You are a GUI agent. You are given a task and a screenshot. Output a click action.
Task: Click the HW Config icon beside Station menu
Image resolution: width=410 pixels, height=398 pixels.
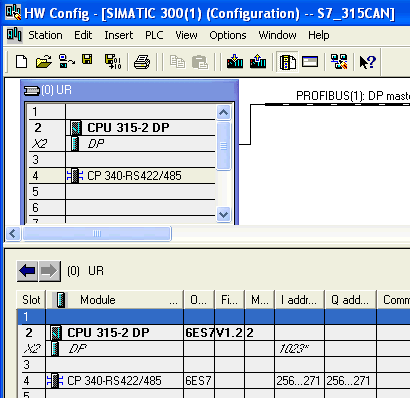(x=14, y=35)
